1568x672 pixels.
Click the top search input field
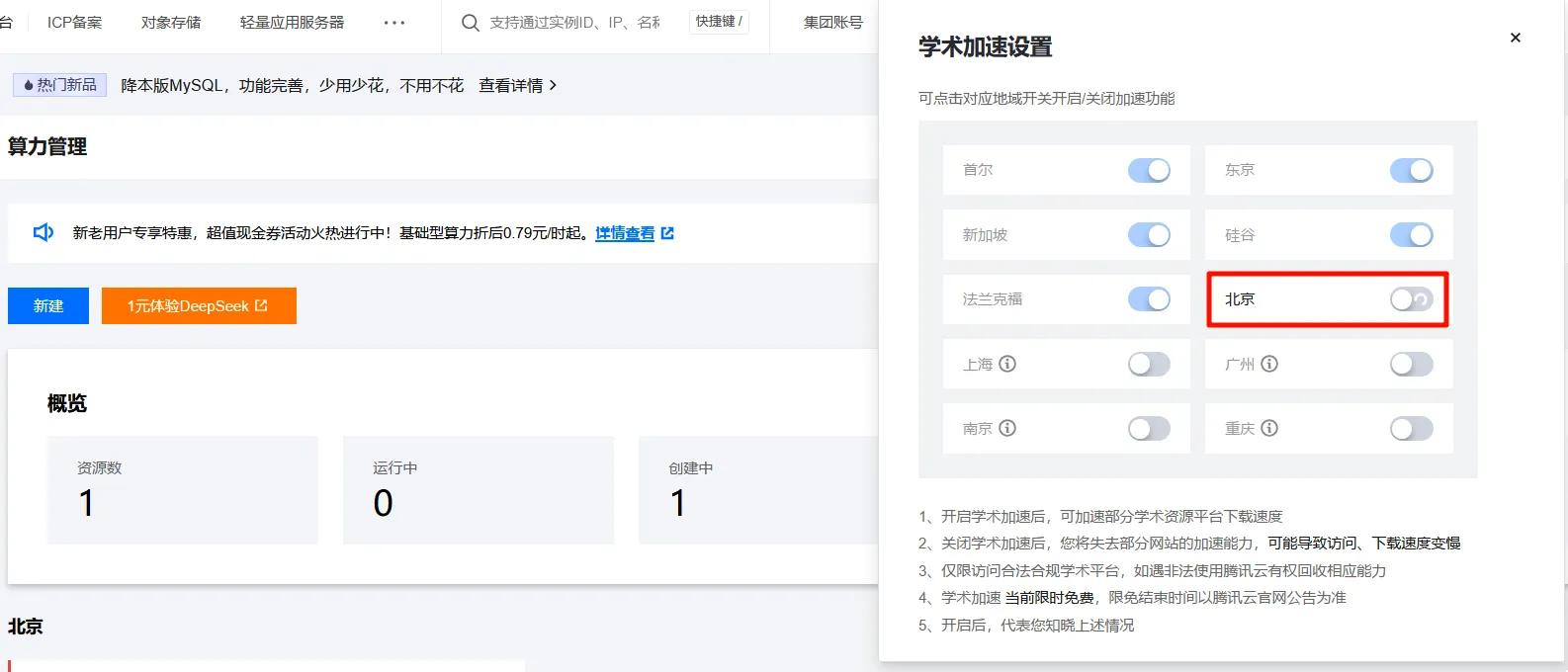[574, 23]
